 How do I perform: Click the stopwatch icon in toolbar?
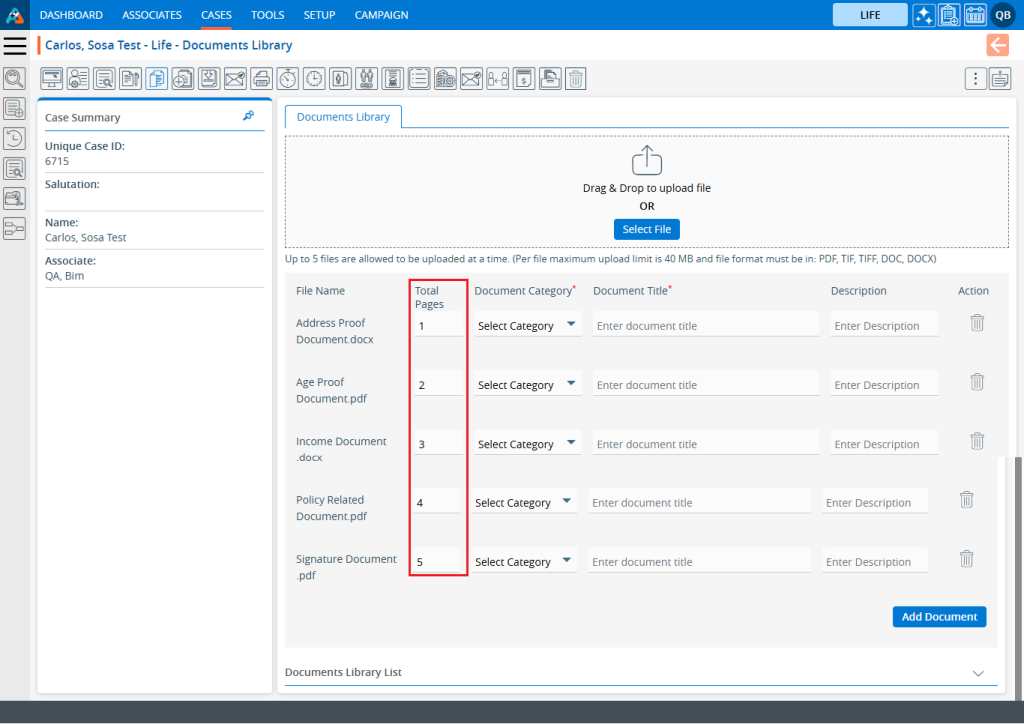[x=288, y=79]
